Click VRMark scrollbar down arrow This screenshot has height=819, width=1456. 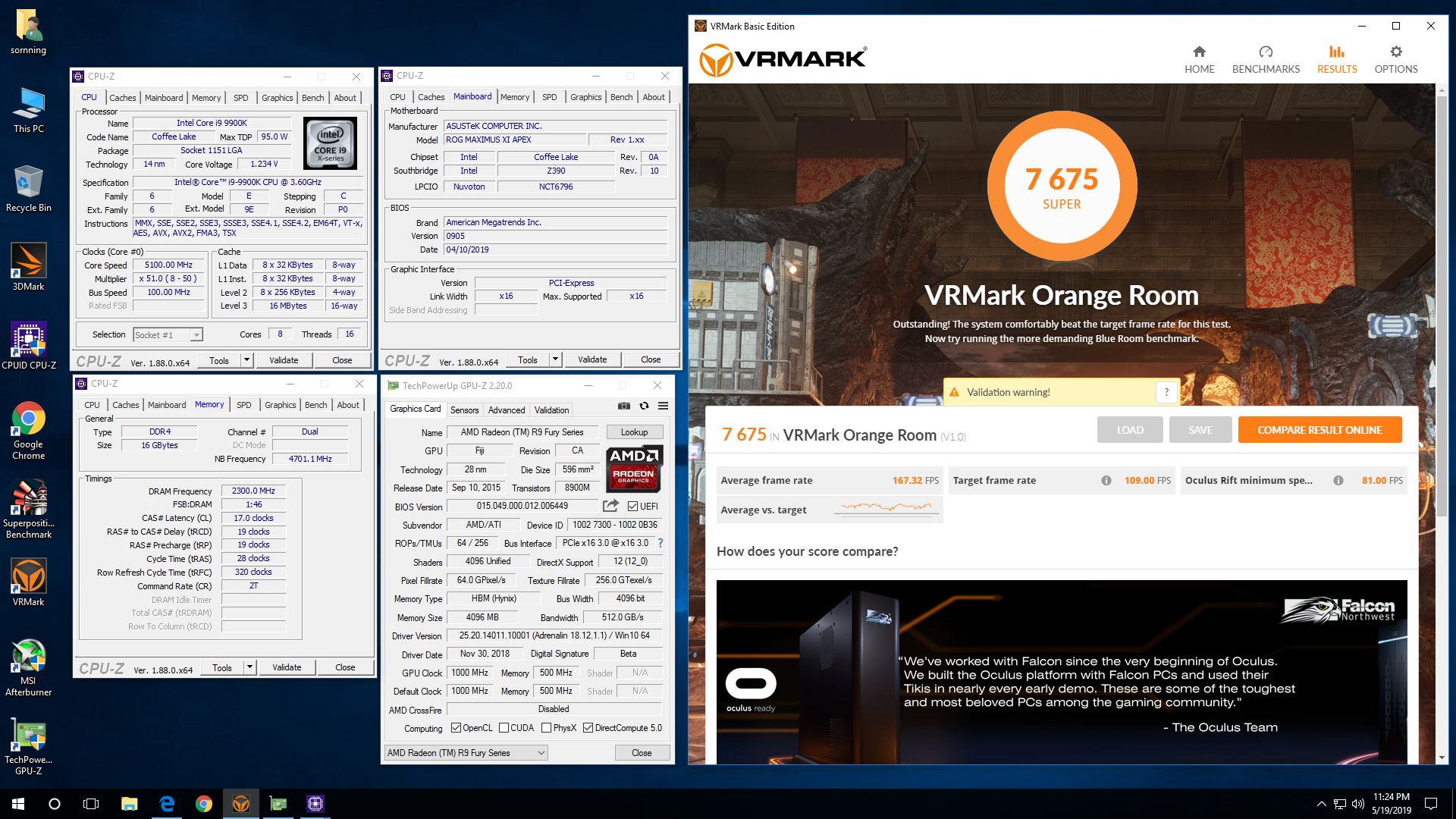point(1442,758)
